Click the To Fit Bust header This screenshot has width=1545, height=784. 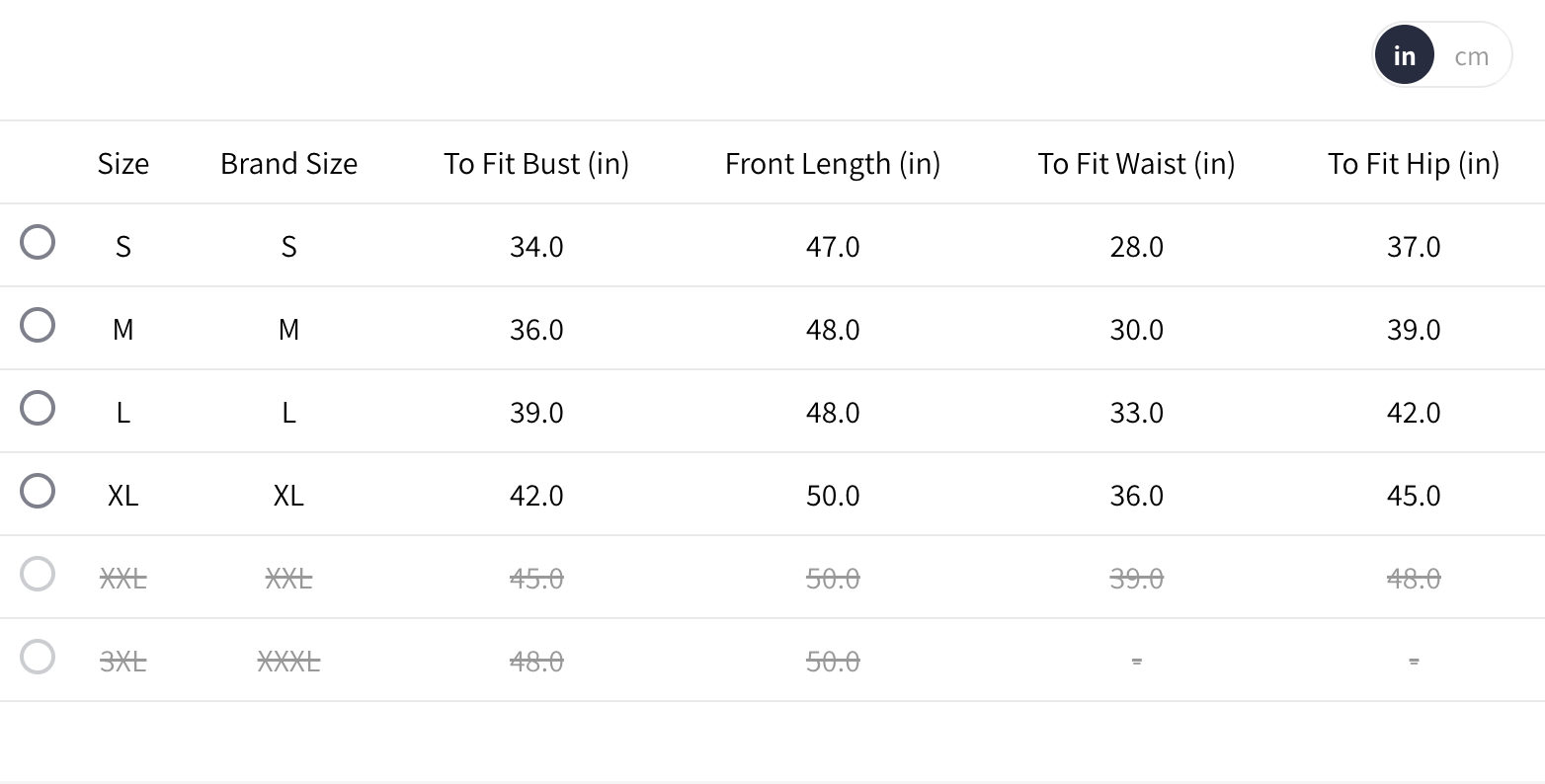tap(536, 163)
